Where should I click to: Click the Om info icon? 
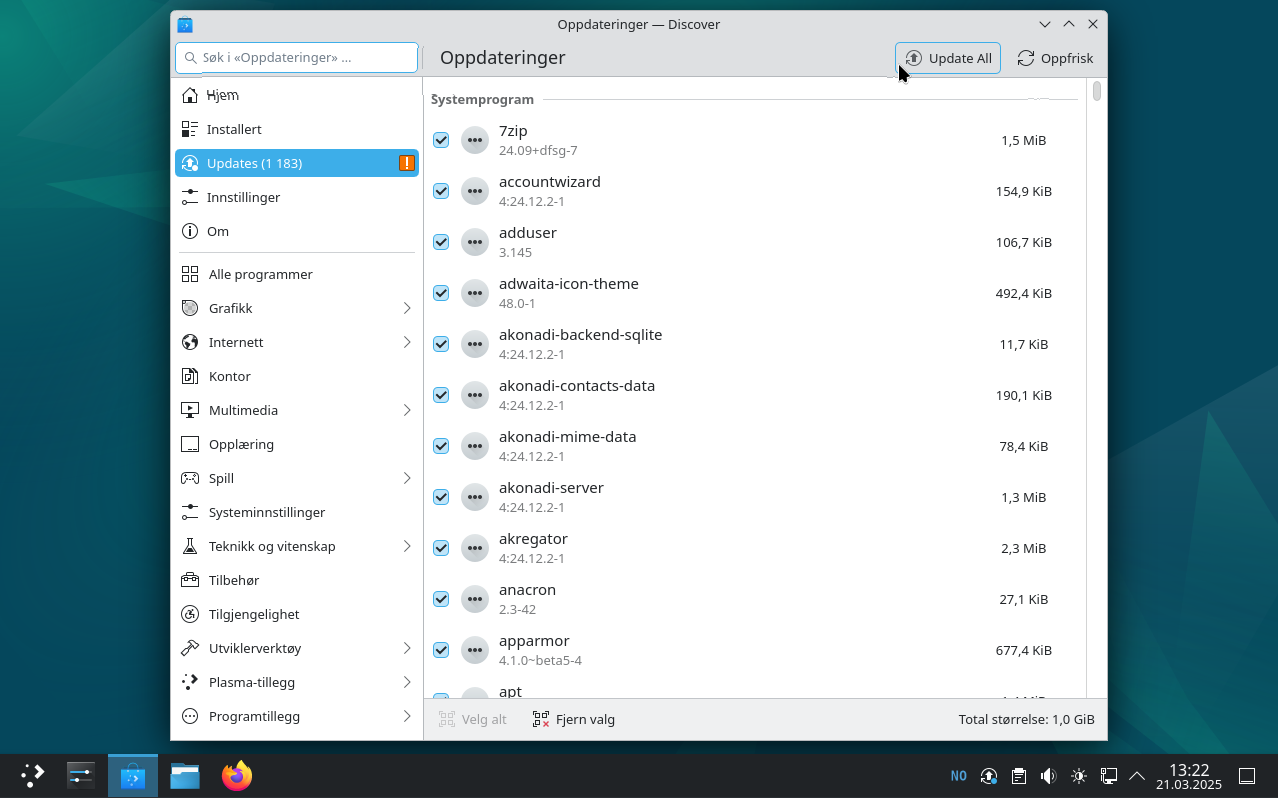click(190, 231)
